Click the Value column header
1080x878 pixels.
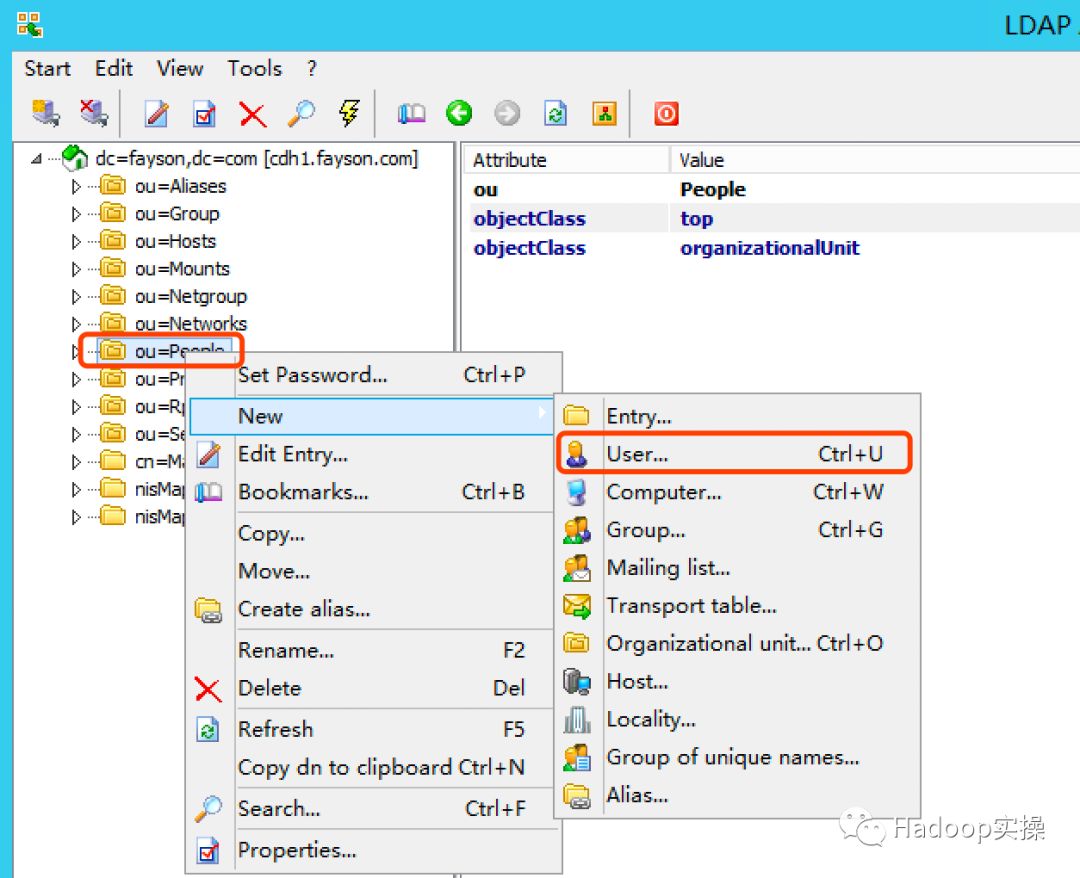876,160
